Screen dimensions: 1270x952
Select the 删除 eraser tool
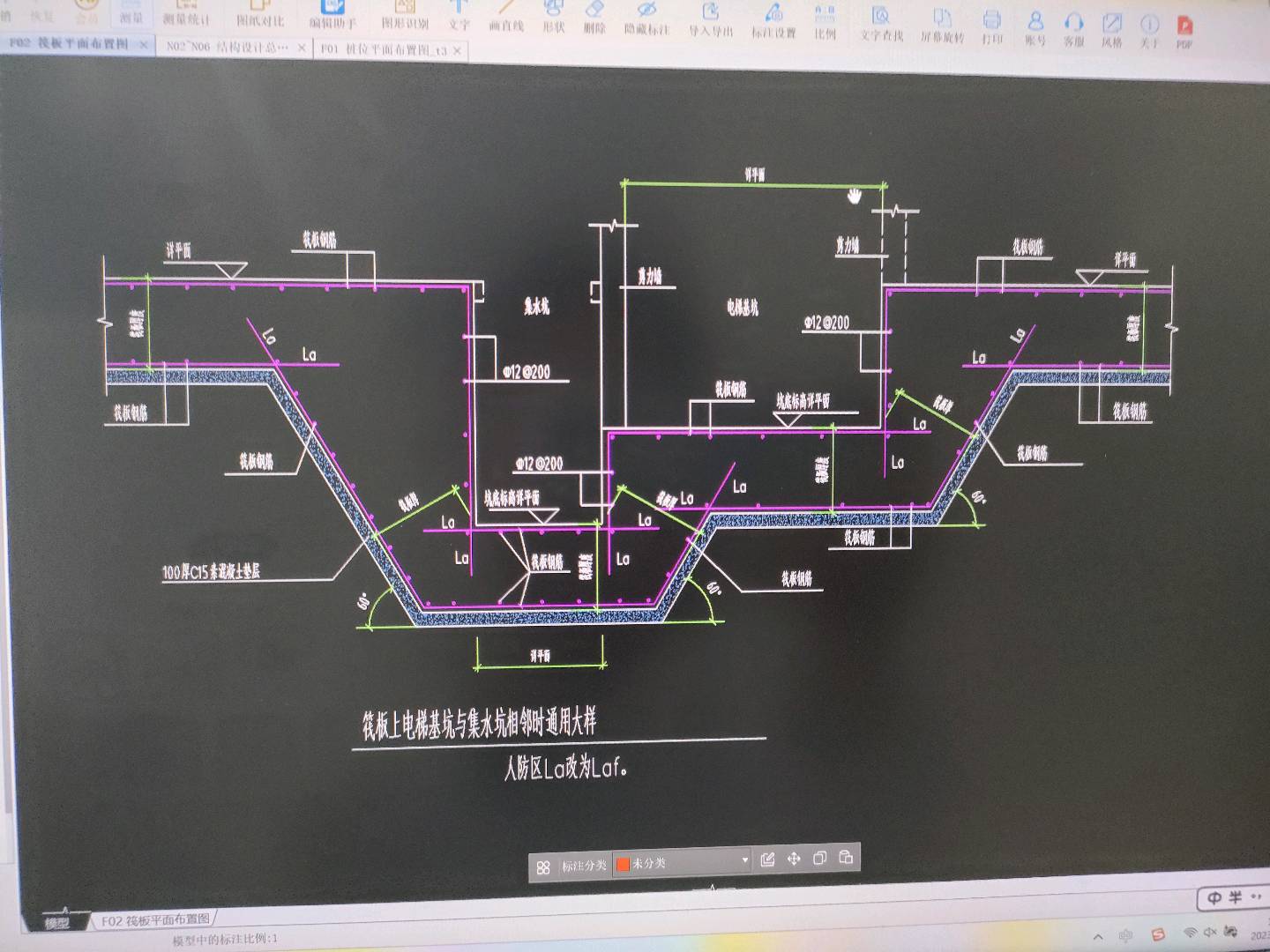click(x=595, y=19)
